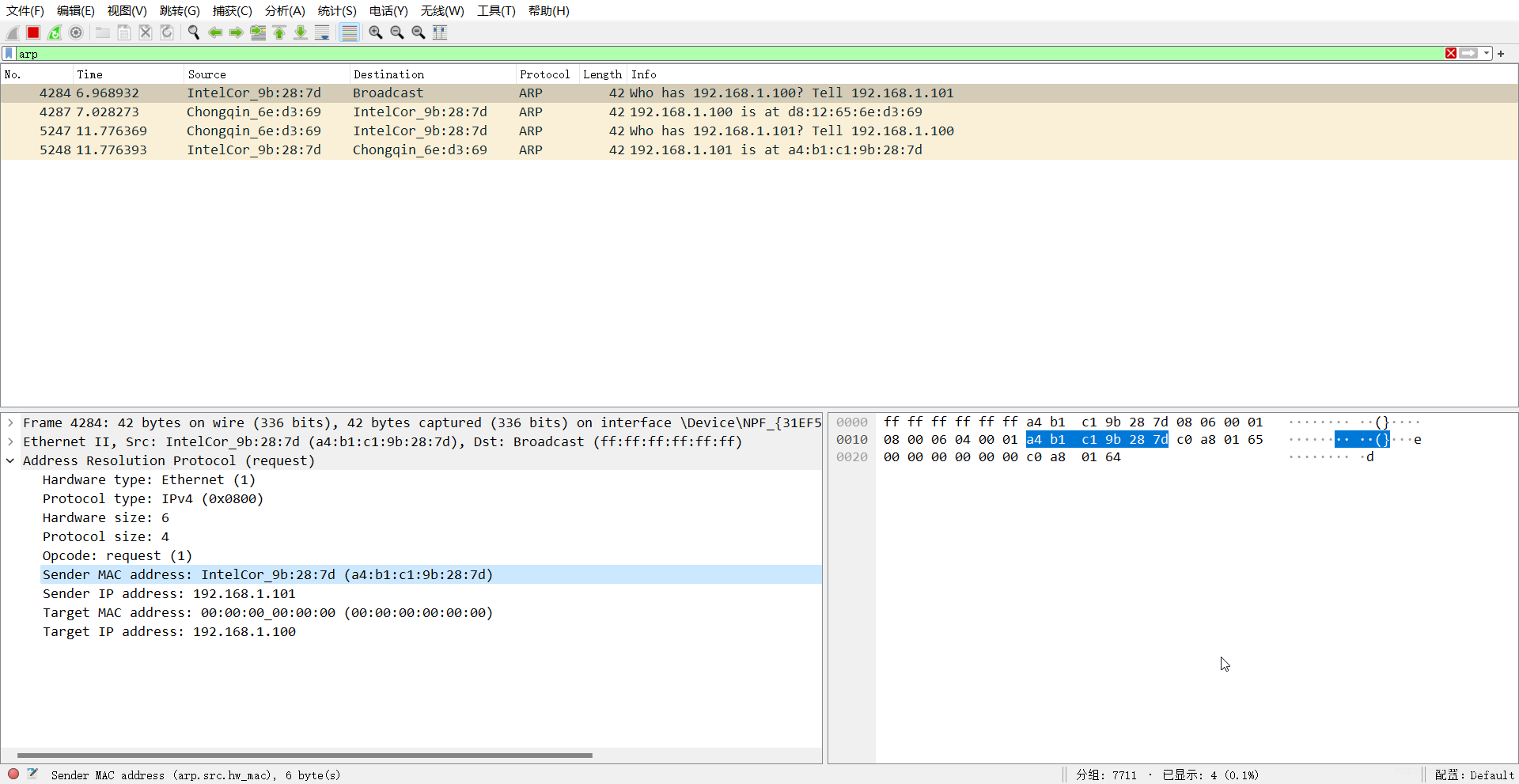Add a display filter button with plus
The height and width of the screenshot is (784, 1519).
1501,54
